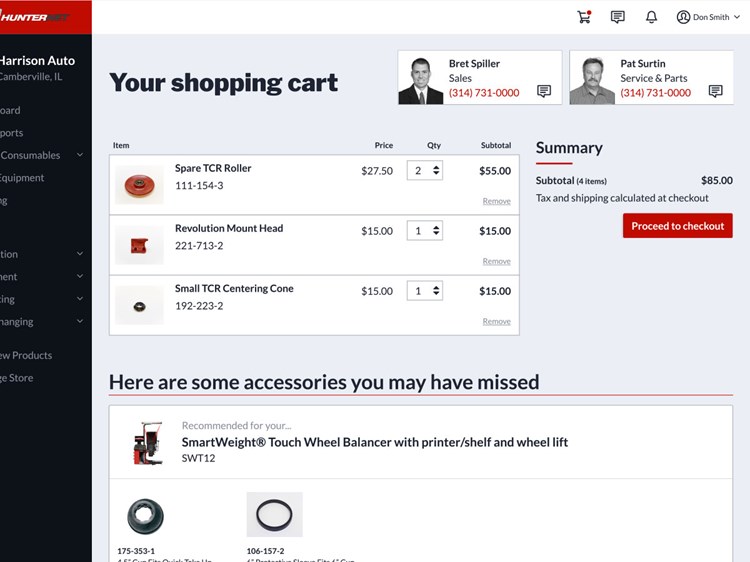Viewport: 750px width, 562px height.
Task: Expand the sidebar section ending in 'nent'
Action: [x=80, y=276]
